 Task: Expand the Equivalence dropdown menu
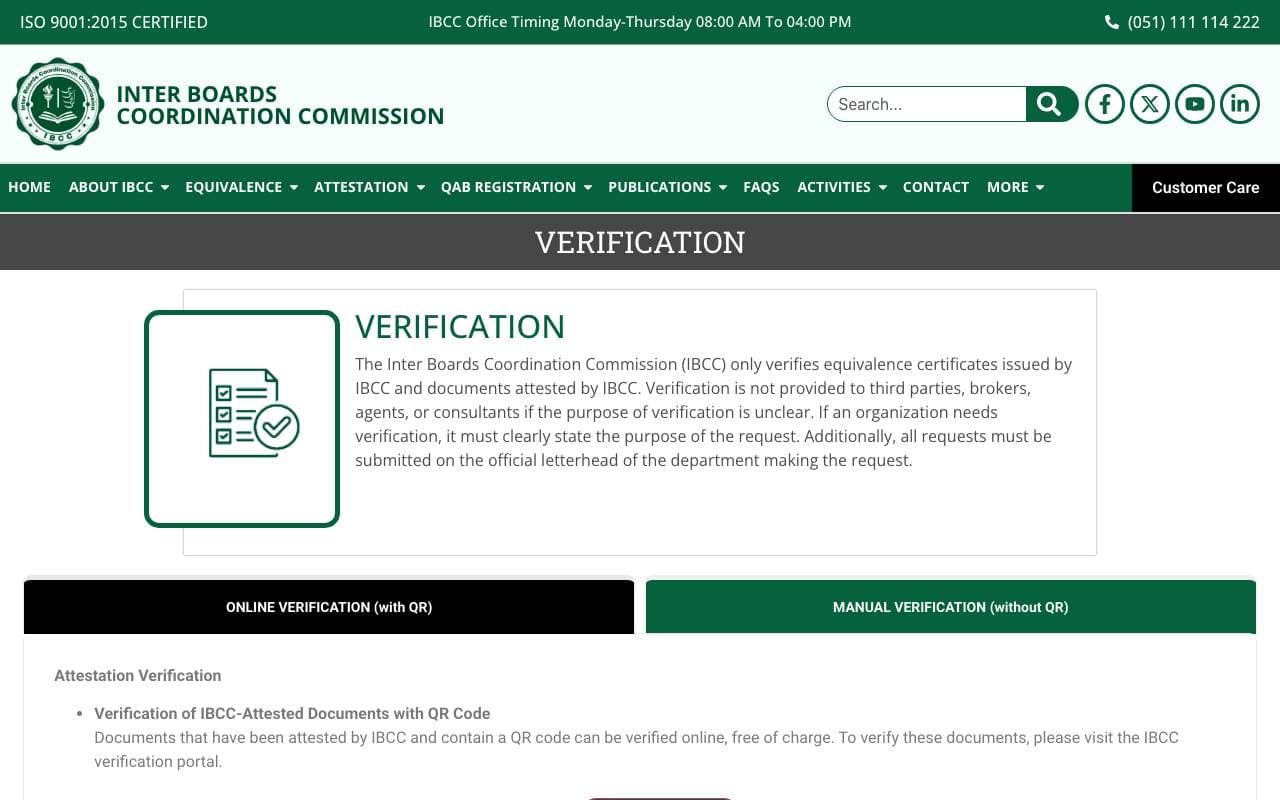tap(241, 187)
